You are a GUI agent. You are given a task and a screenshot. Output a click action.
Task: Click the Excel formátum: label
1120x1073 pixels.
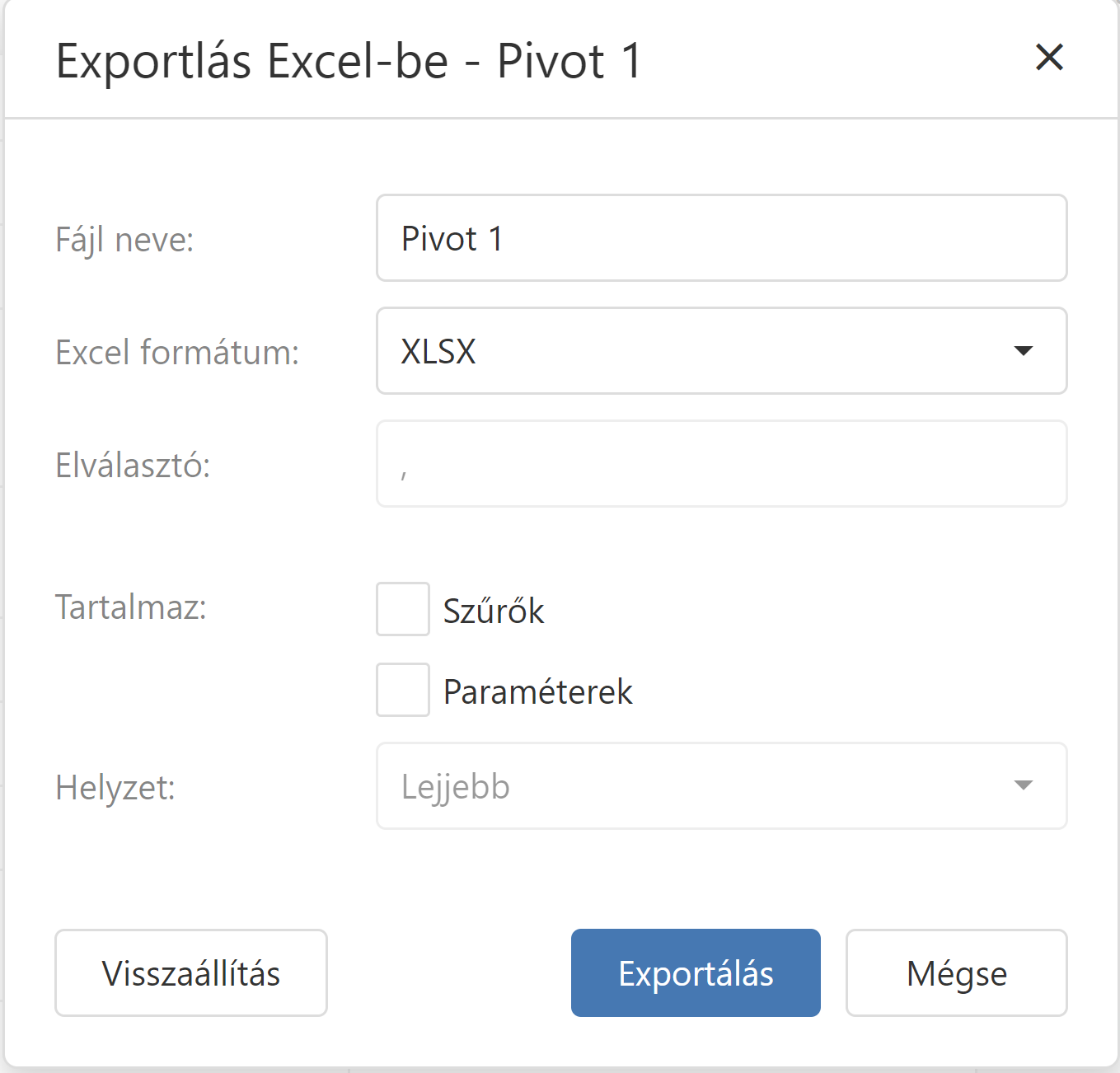[x=177, y=353]
